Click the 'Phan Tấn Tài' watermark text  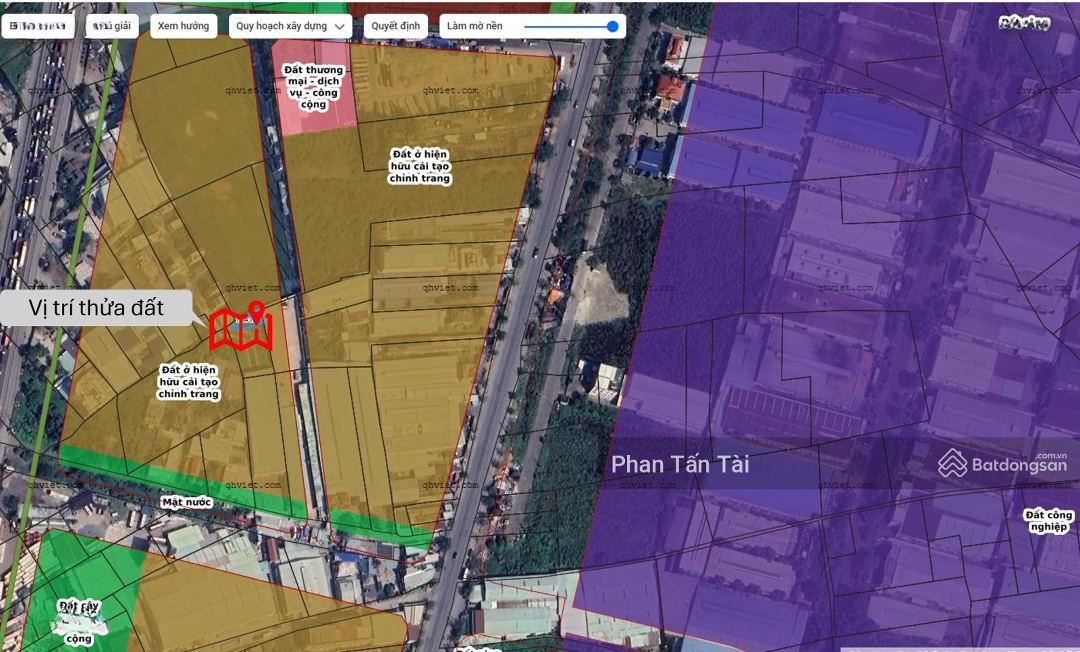[x=679, y=465]
